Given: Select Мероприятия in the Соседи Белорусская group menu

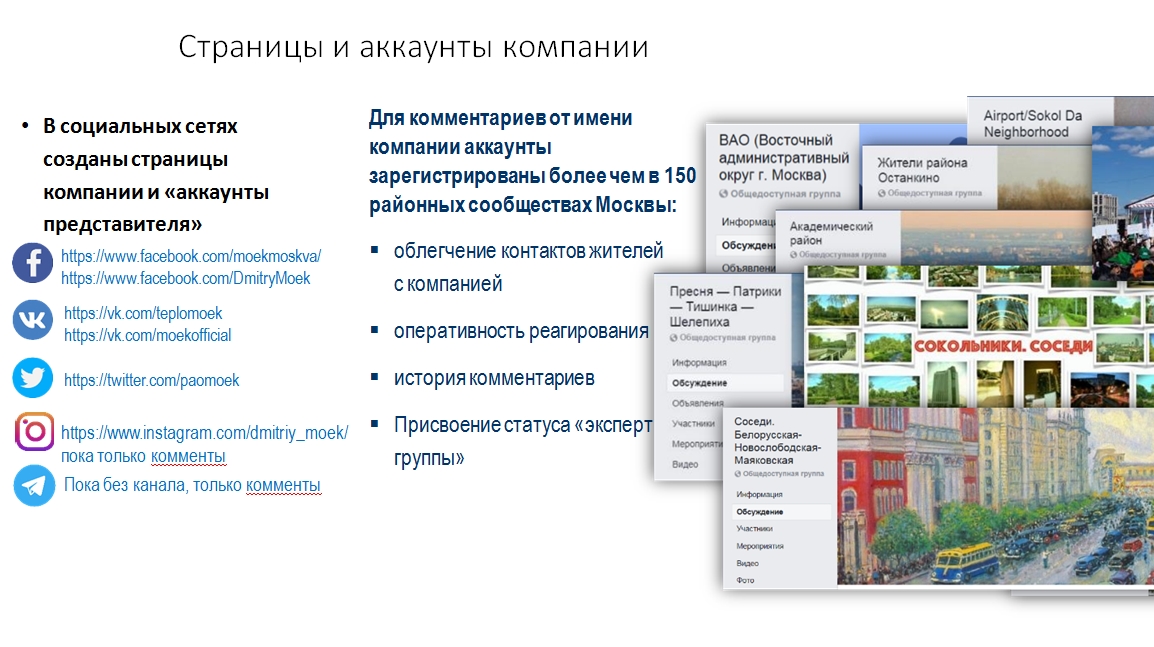Looking at the screenshot, I should pos(760,546).
